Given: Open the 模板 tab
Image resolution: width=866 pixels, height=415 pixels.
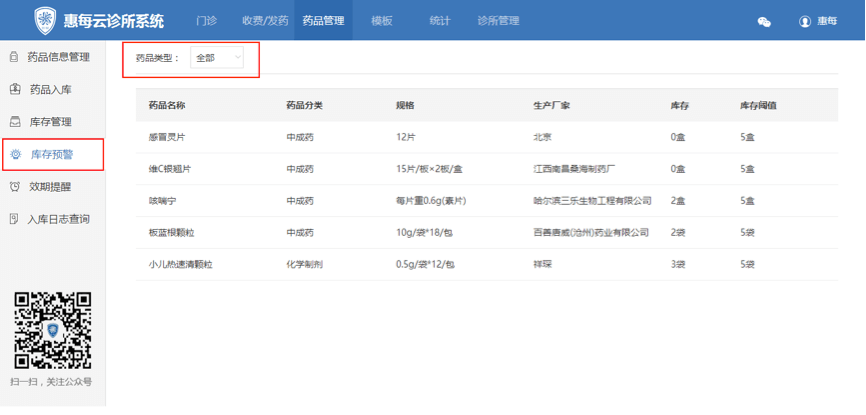Looking at the screenshot, I should [x=382, y=21].
